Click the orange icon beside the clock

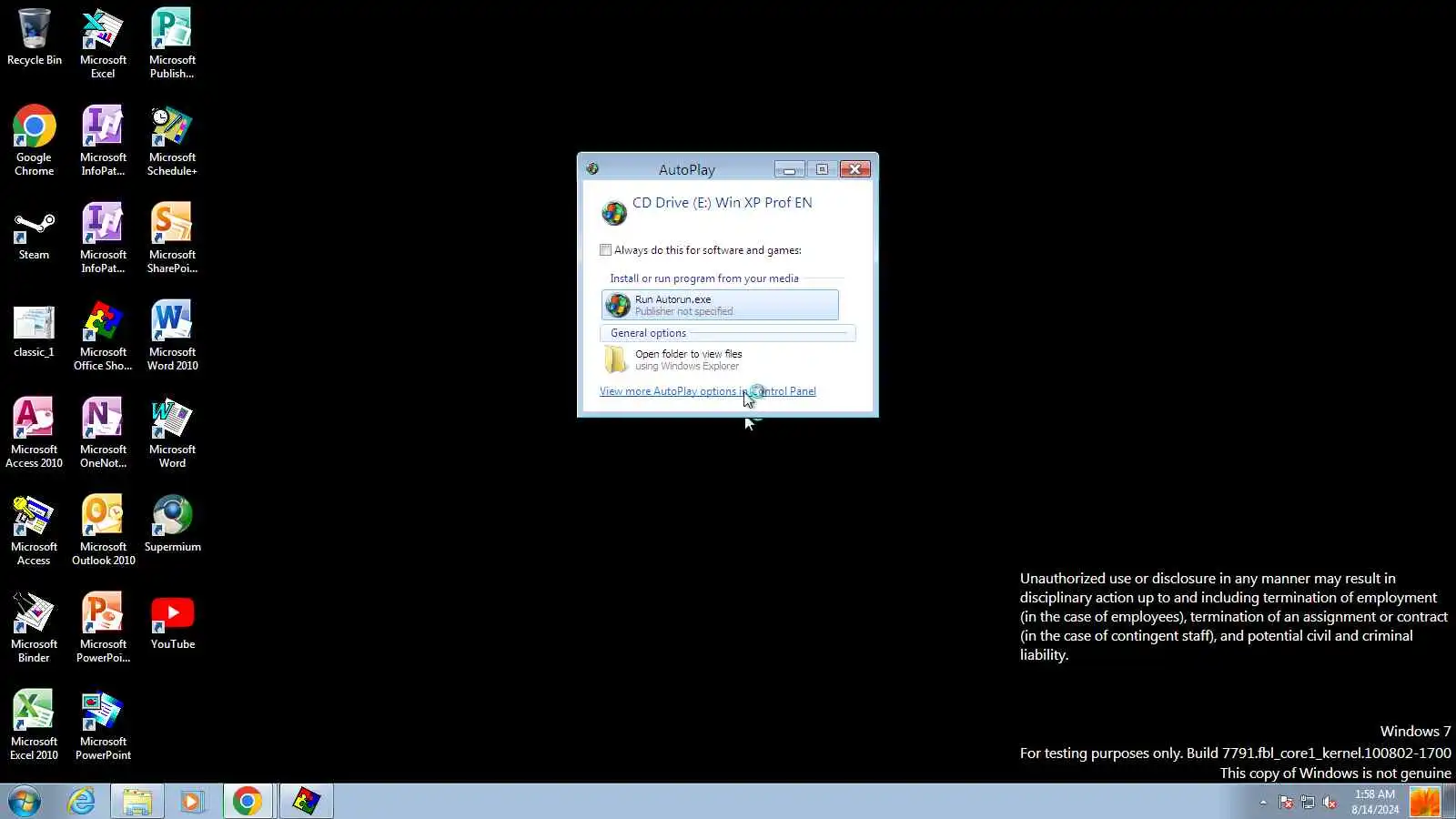(1425, 802)
